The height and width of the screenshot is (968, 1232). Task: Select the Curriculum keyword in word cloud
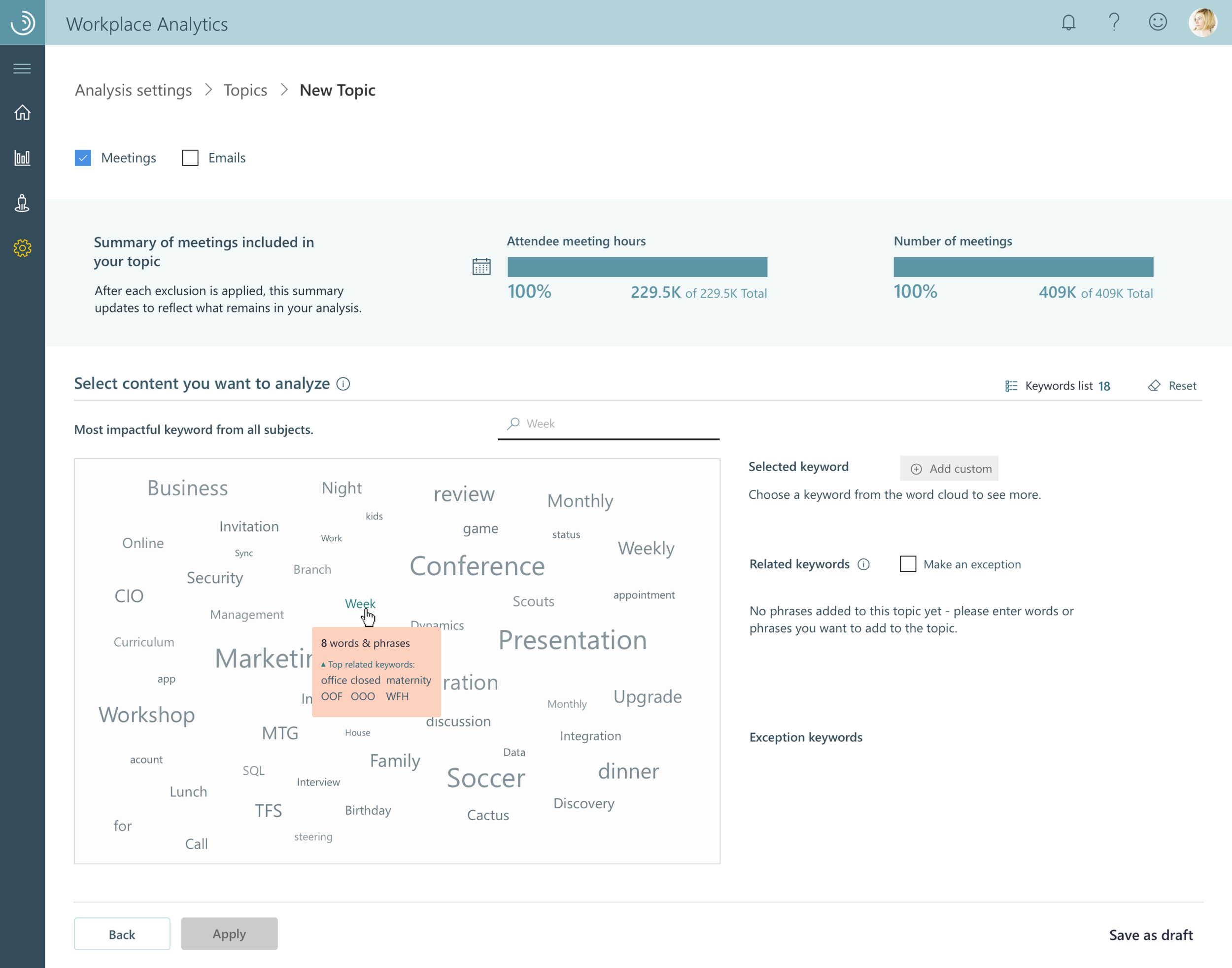point(143,642)
